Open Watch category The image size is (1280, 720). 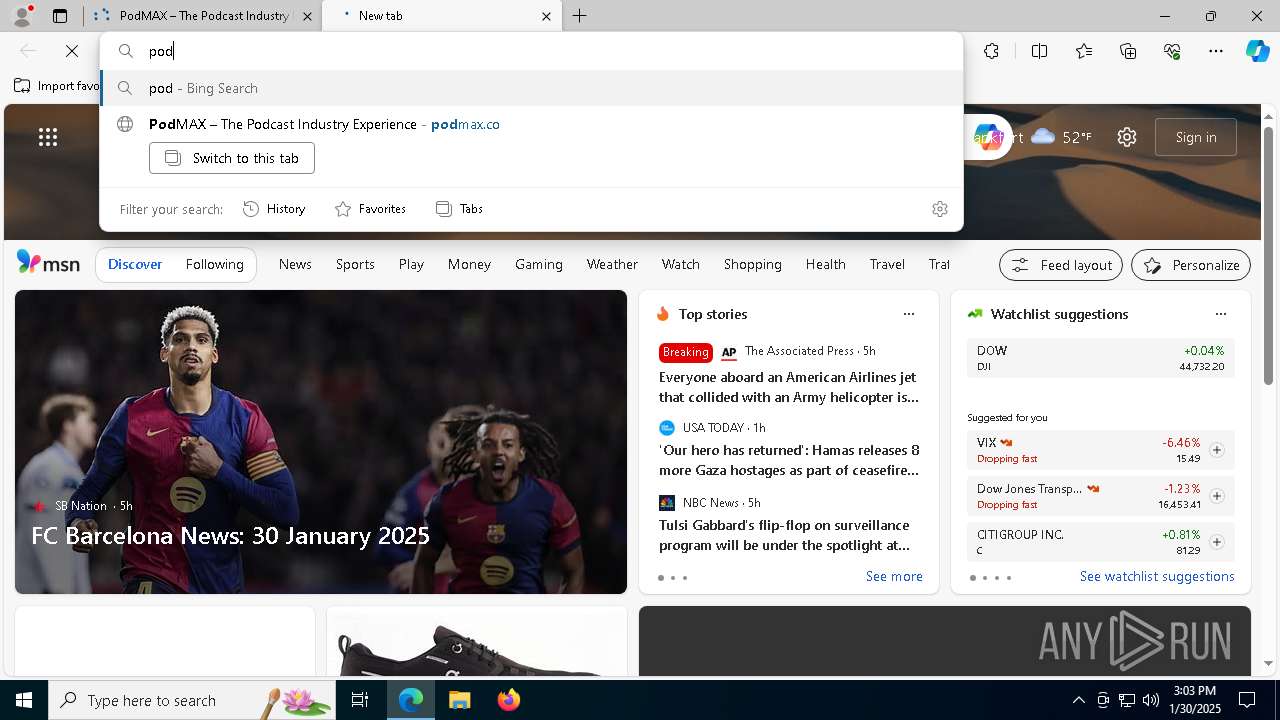(680, 264)
